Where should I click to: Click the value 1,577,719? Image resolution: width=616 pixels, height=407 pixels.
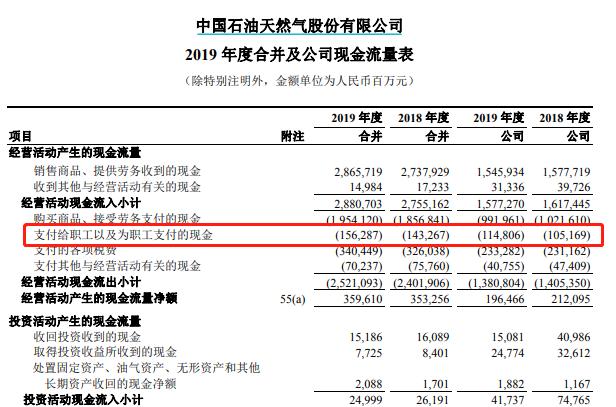pos(566,172)
